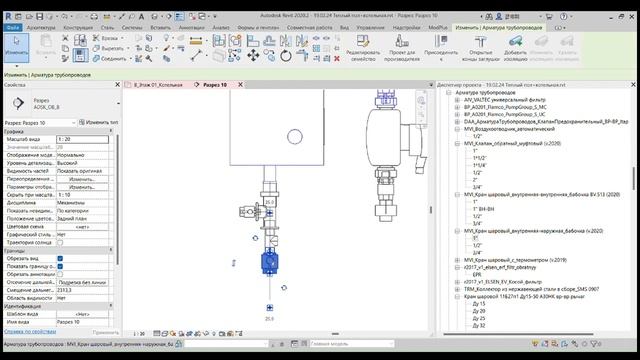Image resolution: width=640 pixels, height=360 pixels.
Task: Click the Cut clipboard scissors icon
Action: [65, 38]
